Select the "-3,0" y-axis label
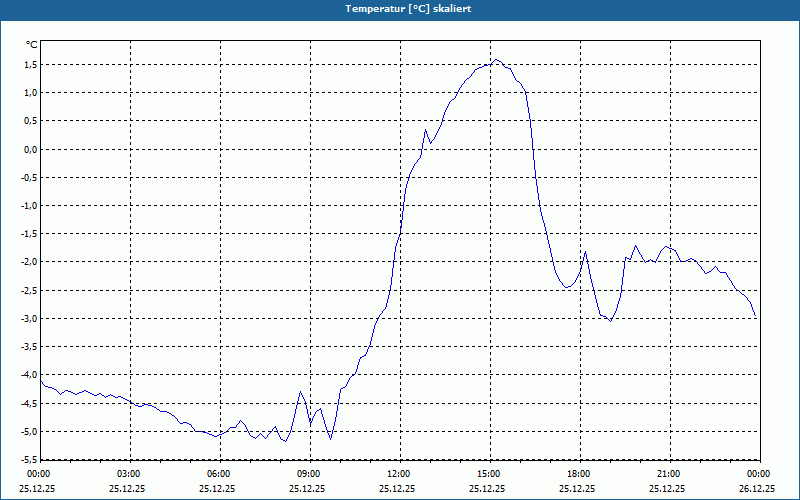This screenshot has height=500, width=800. point(30,318)
